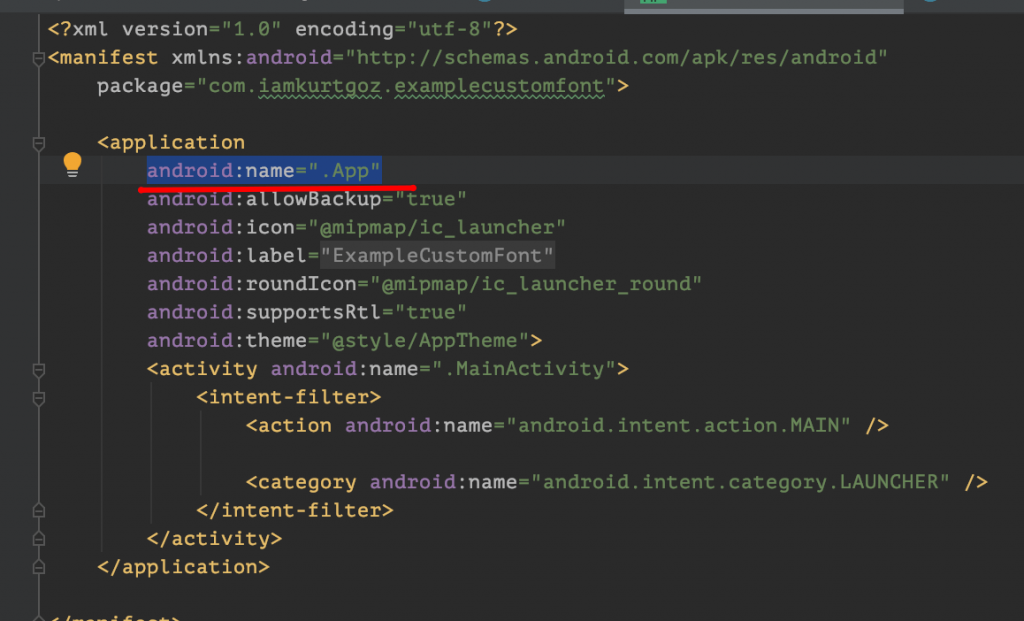Viewport: 1024px width, 621px height.
Task: Click the xml version "1.0" value
Action: 251,29
